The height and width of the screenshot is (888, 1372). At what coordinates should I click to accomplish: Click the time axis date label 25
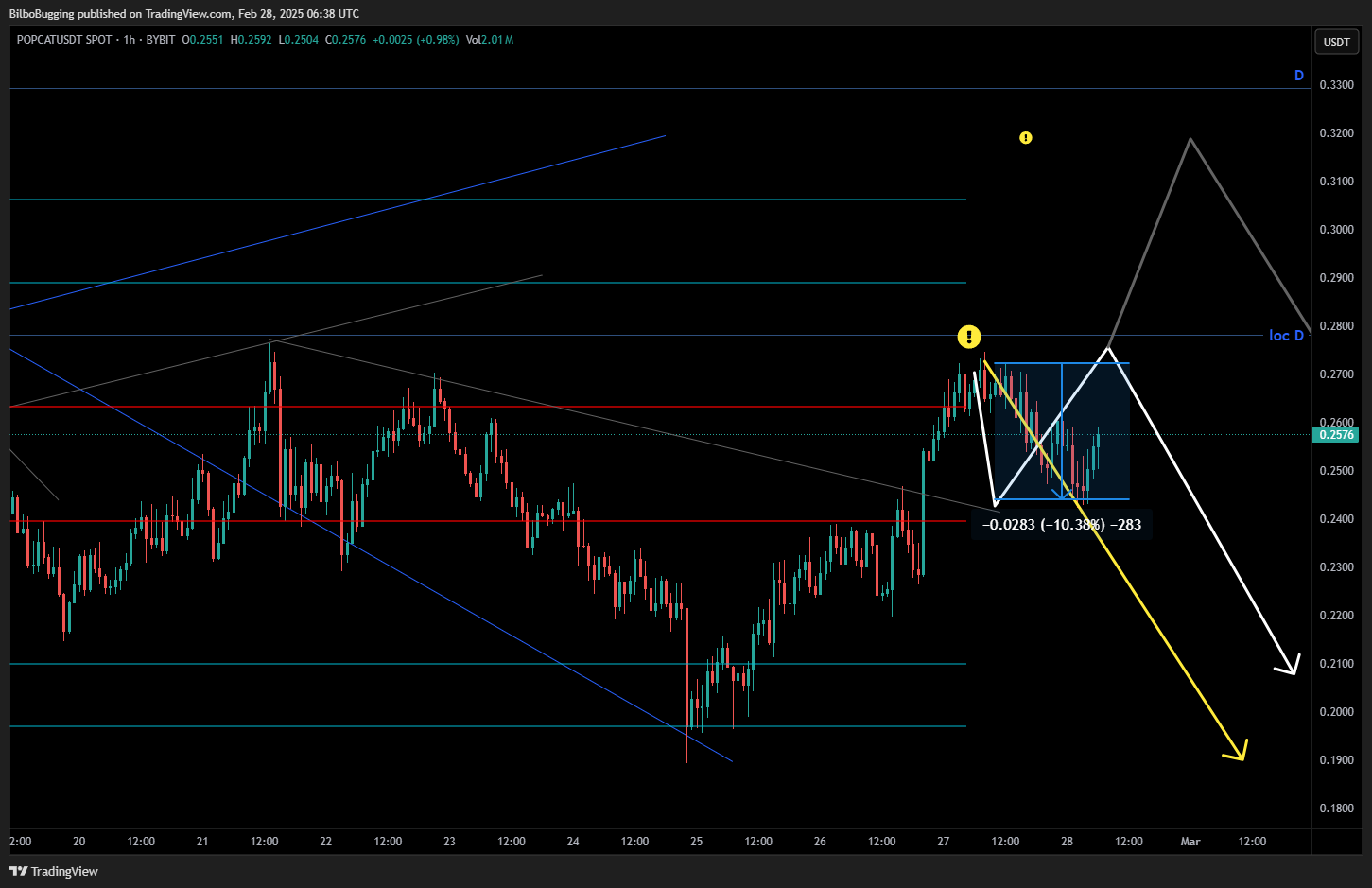pos(697,842)
